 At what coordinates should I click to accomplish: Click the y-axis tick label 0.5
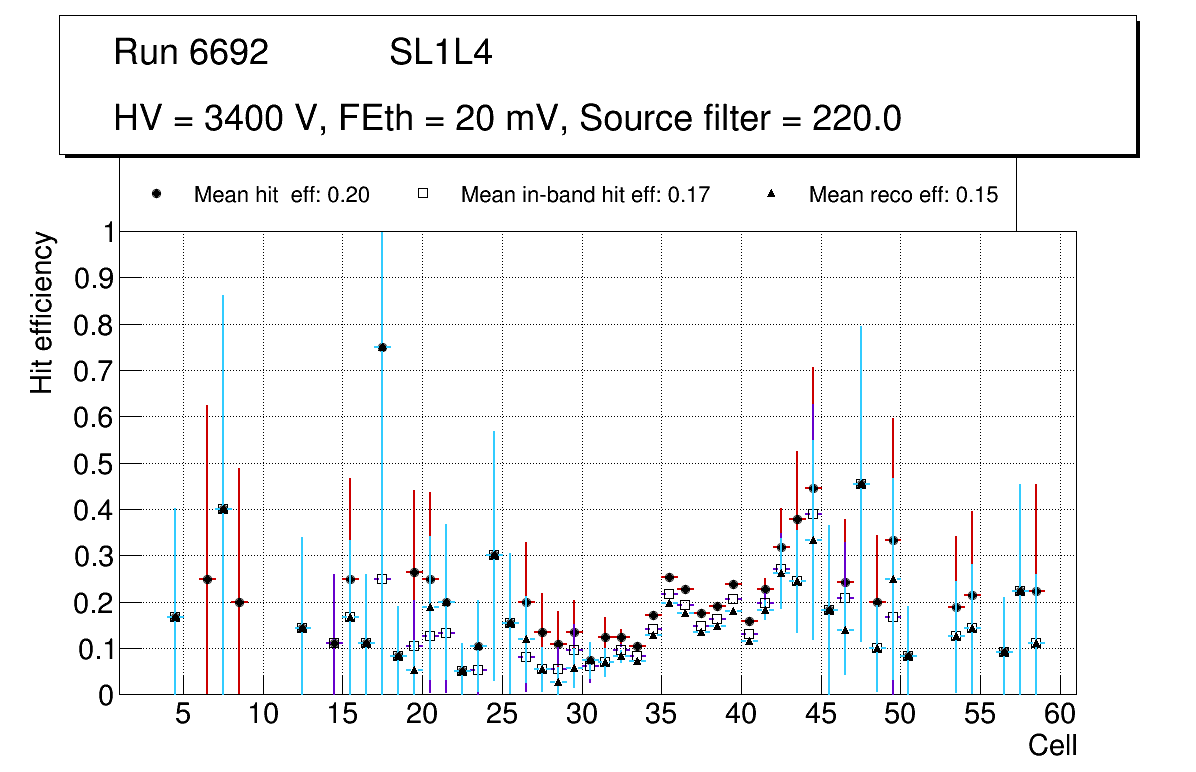click(92, 464)
